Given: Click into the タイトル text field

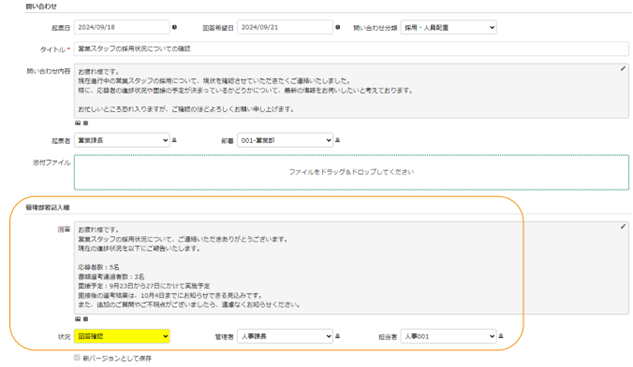Looking at the screenshot, I should [351, 49].
